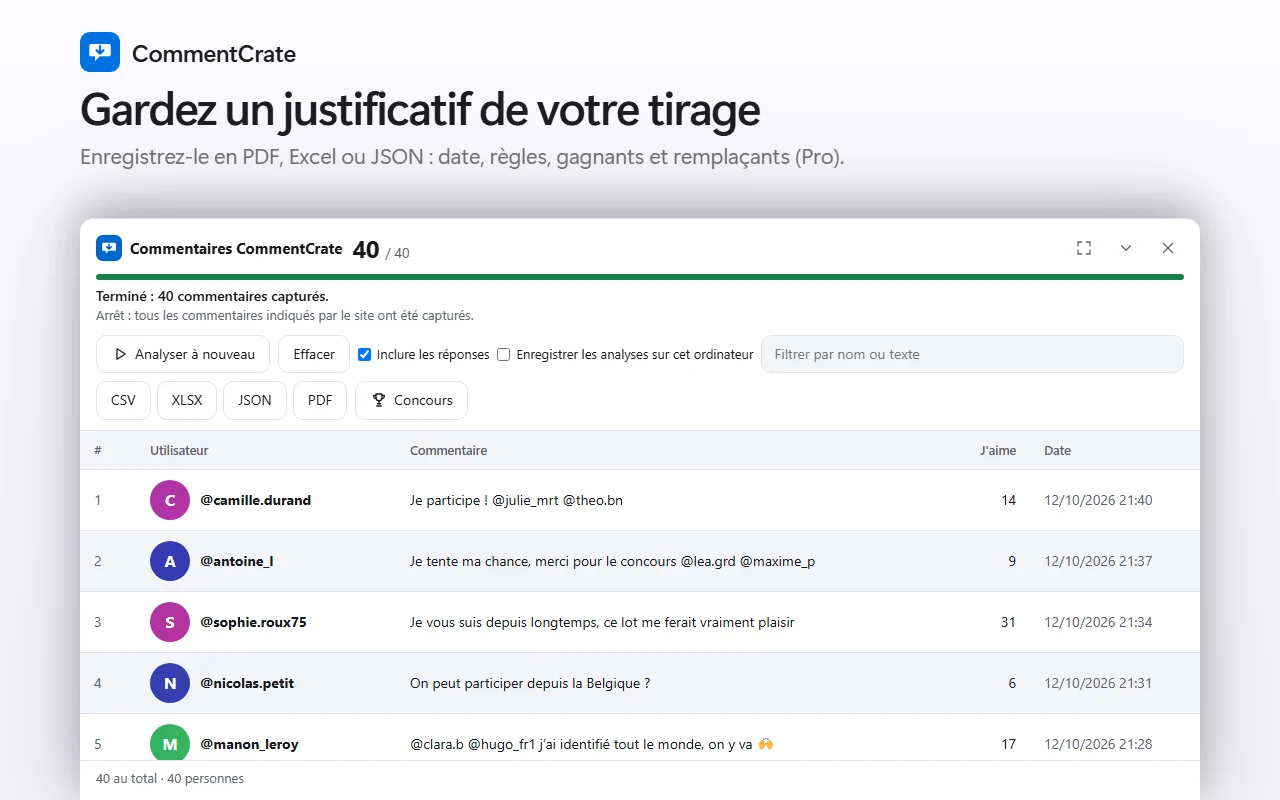Click comment 'On peut participer depuis la Belgique ?'
The width and height of the screenshot is (1280, 800).
click(530, 683)
